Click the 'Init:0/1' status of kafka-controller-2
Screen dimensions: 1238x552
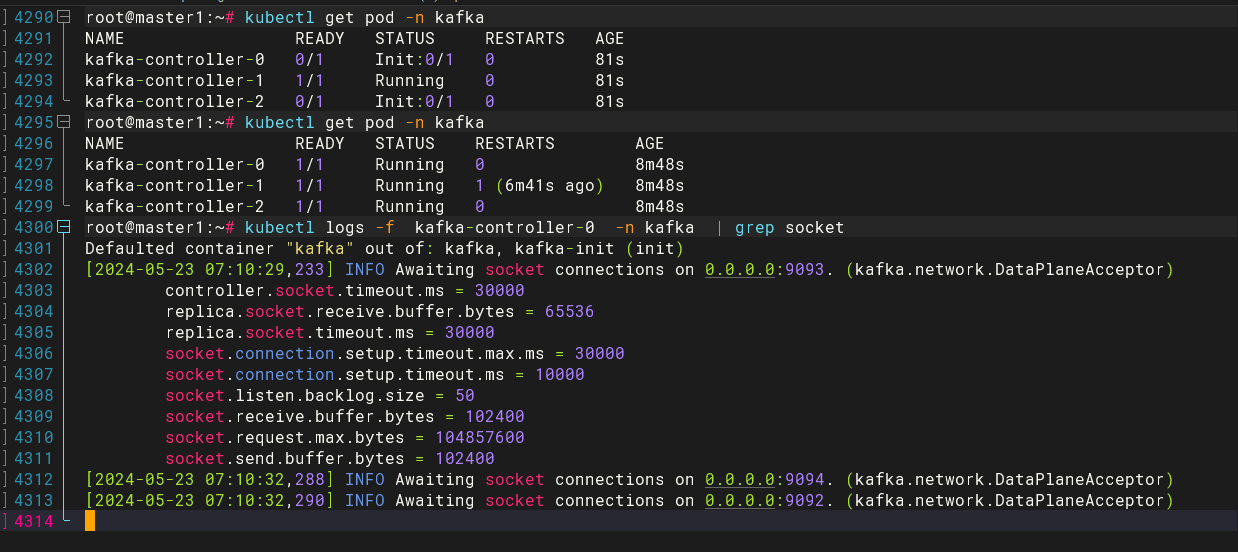point(415,102)
